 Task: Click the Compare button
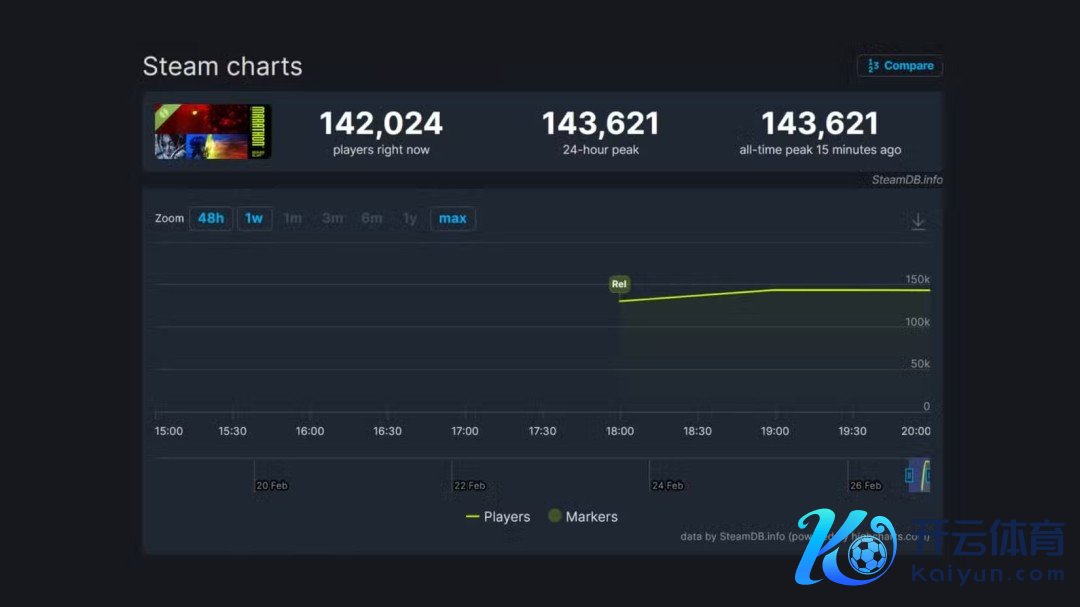point(900,66)
